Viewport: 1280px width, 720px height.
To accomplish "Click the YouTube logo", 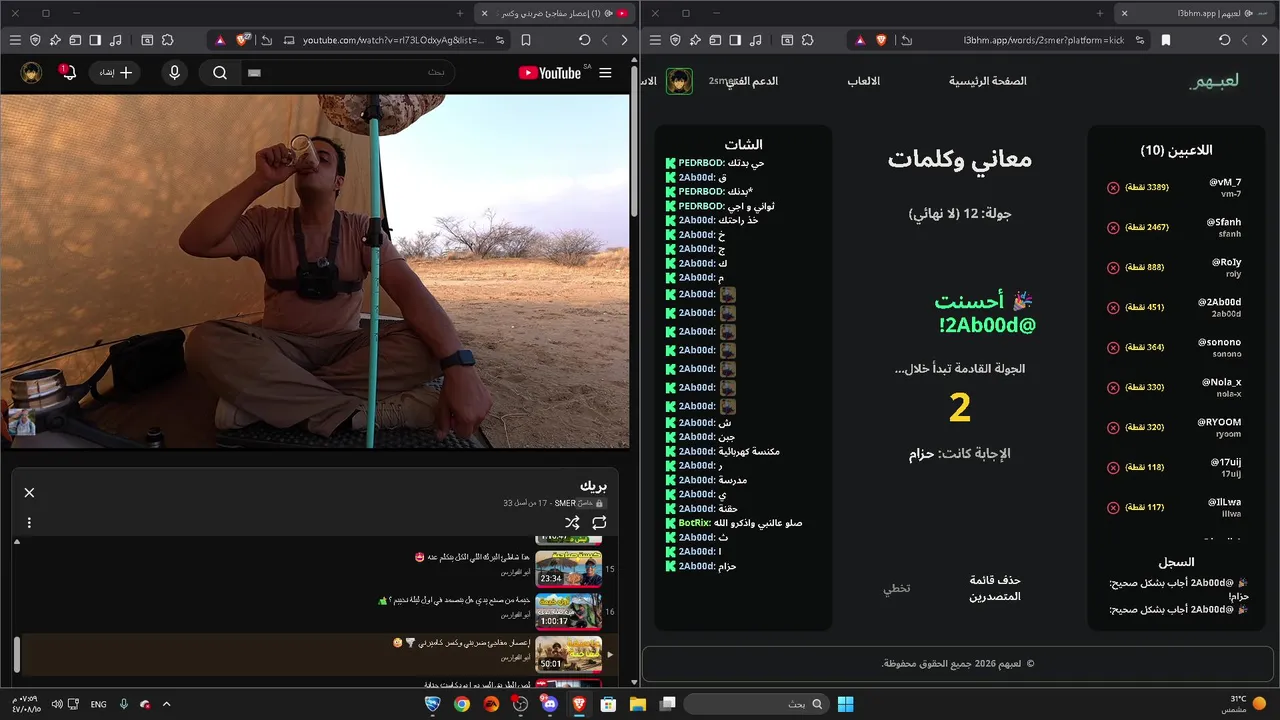I will (549, 73).
